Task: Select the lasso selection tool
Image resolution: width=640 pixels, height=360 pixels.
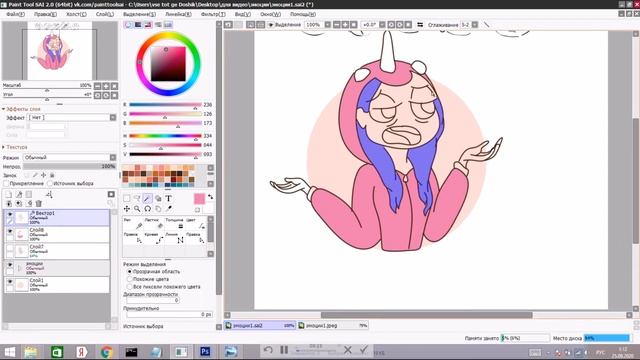Action: tap(137, 198)
